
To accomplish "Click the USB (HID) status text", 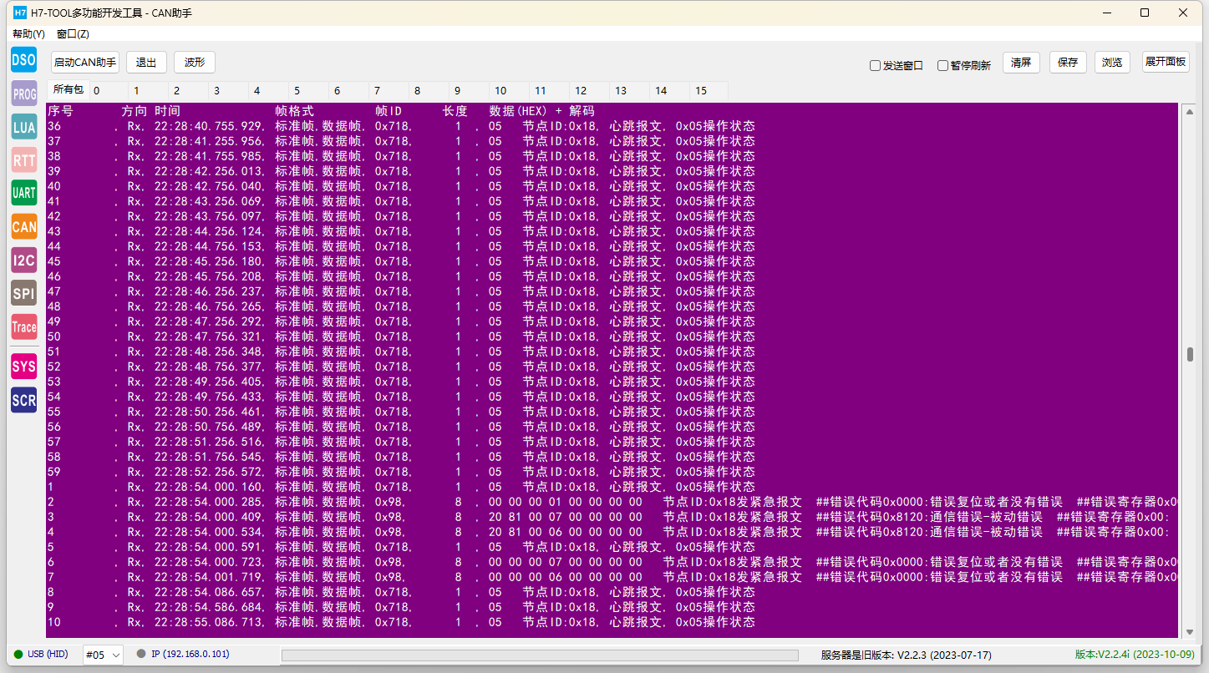I will (x=48, y=655).
